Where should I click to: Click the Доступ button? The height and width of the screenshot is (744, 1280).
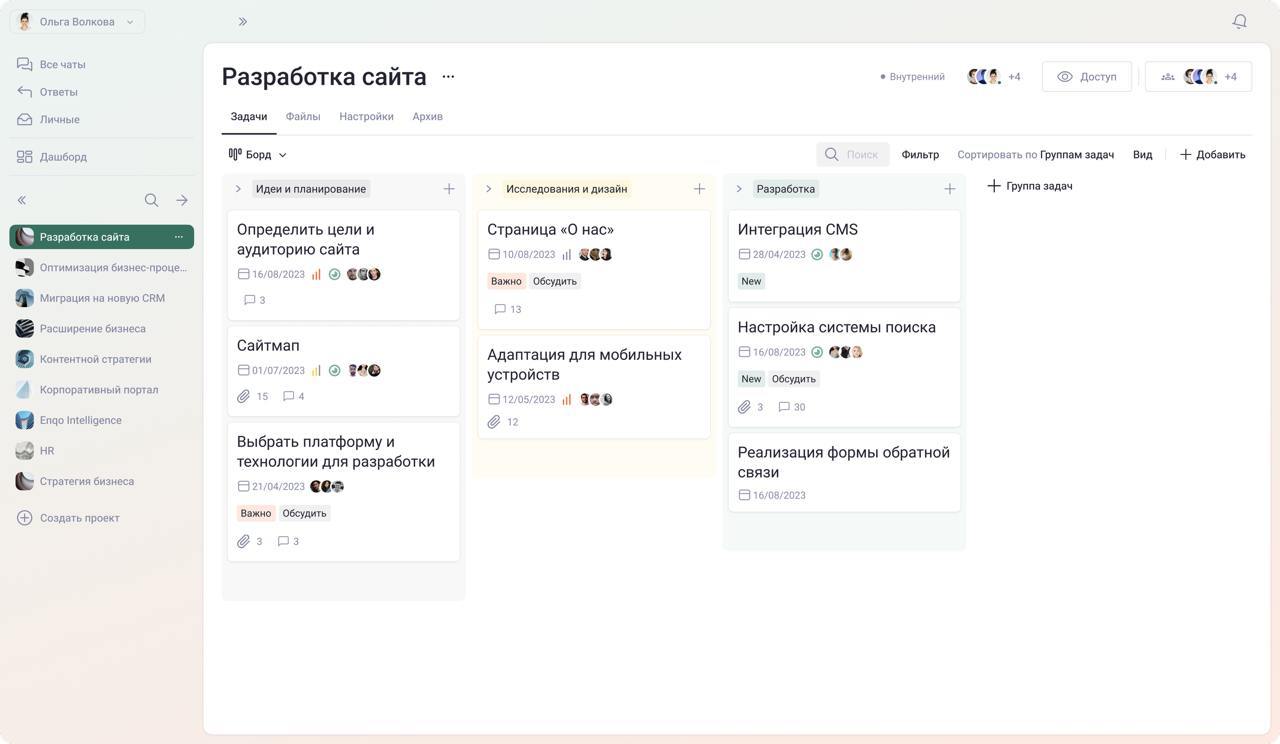pyautogui.click(x=1087, y=74)
